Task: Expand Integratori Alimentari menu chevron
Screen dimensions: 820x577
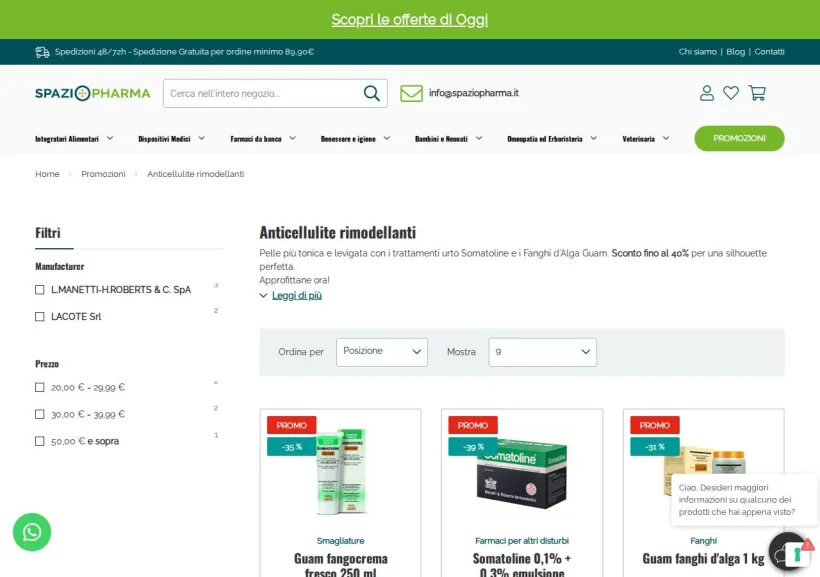Action: (x=110, y=138)
